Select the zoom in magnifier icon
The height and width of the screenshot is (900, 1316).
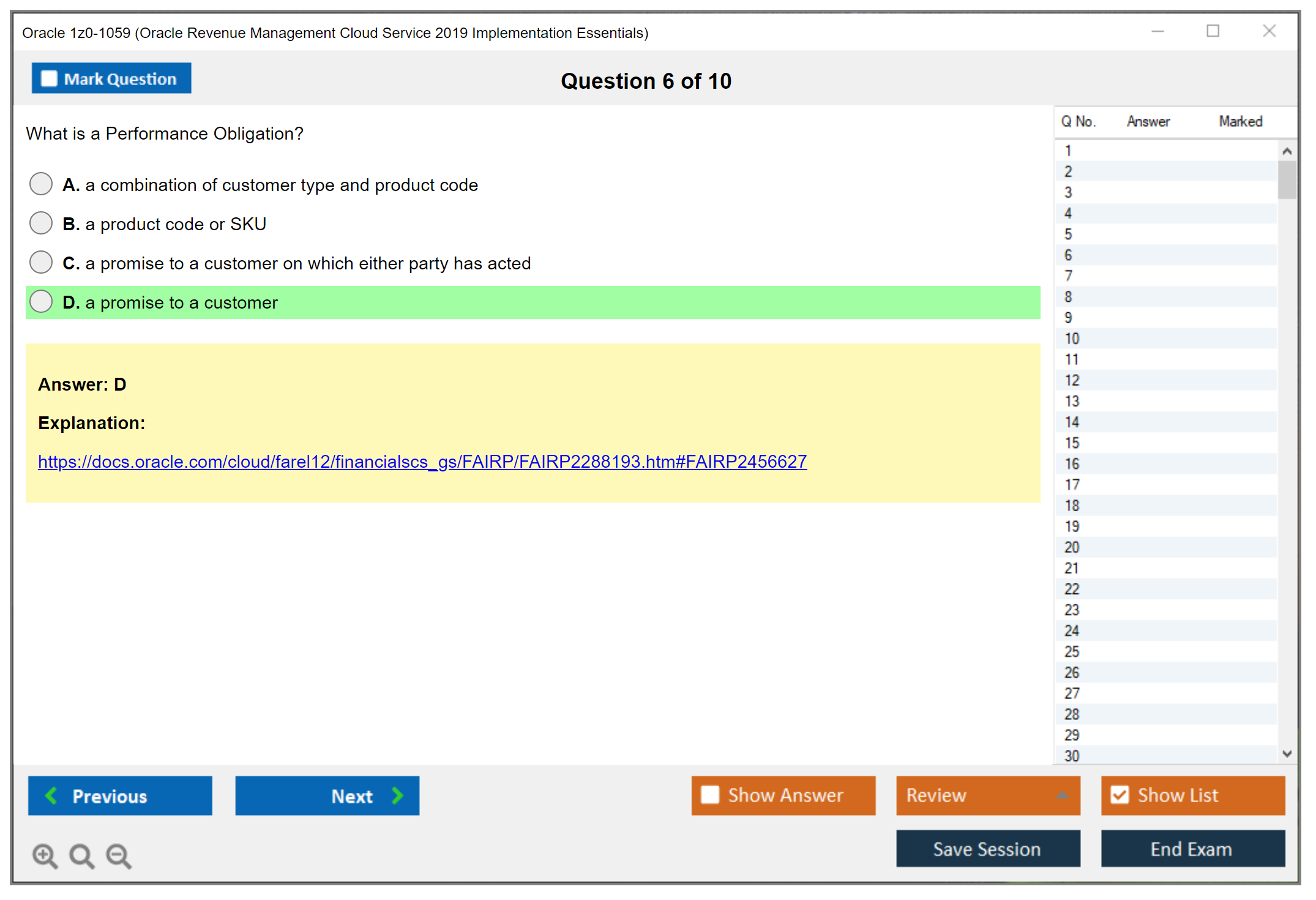point(44,855)
